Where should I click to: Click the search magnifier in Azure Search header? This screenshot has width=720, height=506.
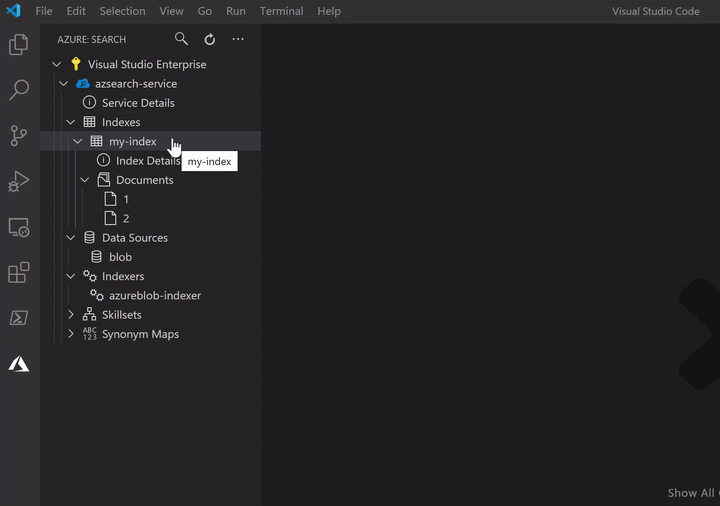(181, 39)
